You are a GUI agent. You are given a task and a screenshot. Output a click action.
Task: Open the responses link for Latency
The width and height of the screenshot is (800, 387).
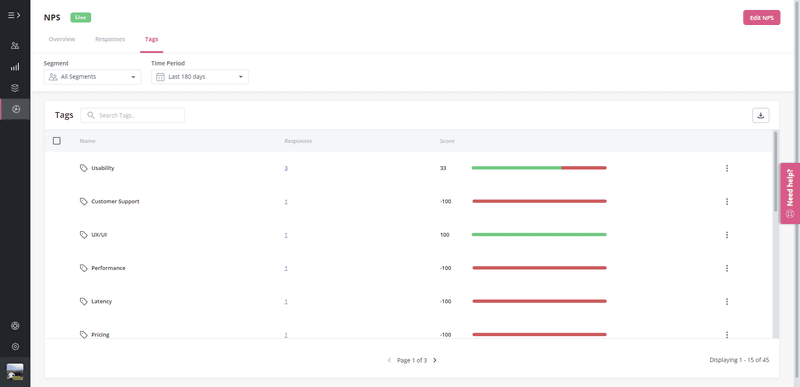point(286,301)
